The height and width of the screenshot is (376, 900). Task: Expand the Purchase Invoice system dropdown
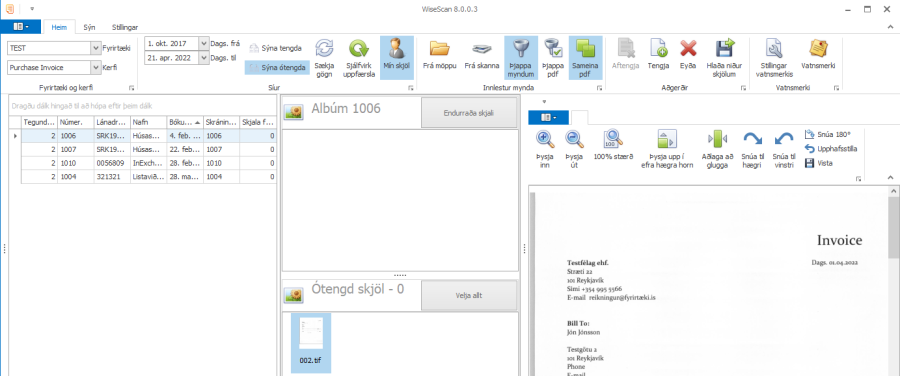(96, 68)
